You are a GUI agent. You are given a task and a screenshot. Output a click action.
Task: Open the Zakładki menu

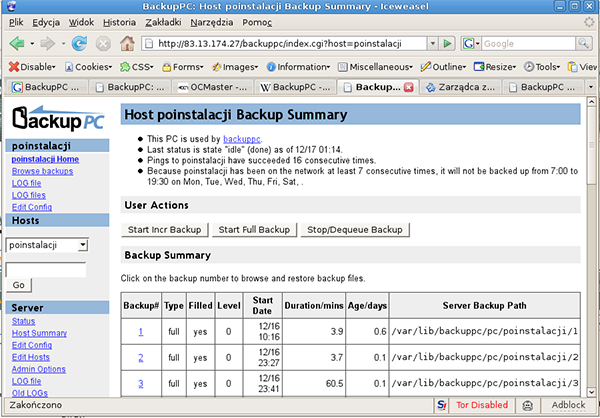163,23
